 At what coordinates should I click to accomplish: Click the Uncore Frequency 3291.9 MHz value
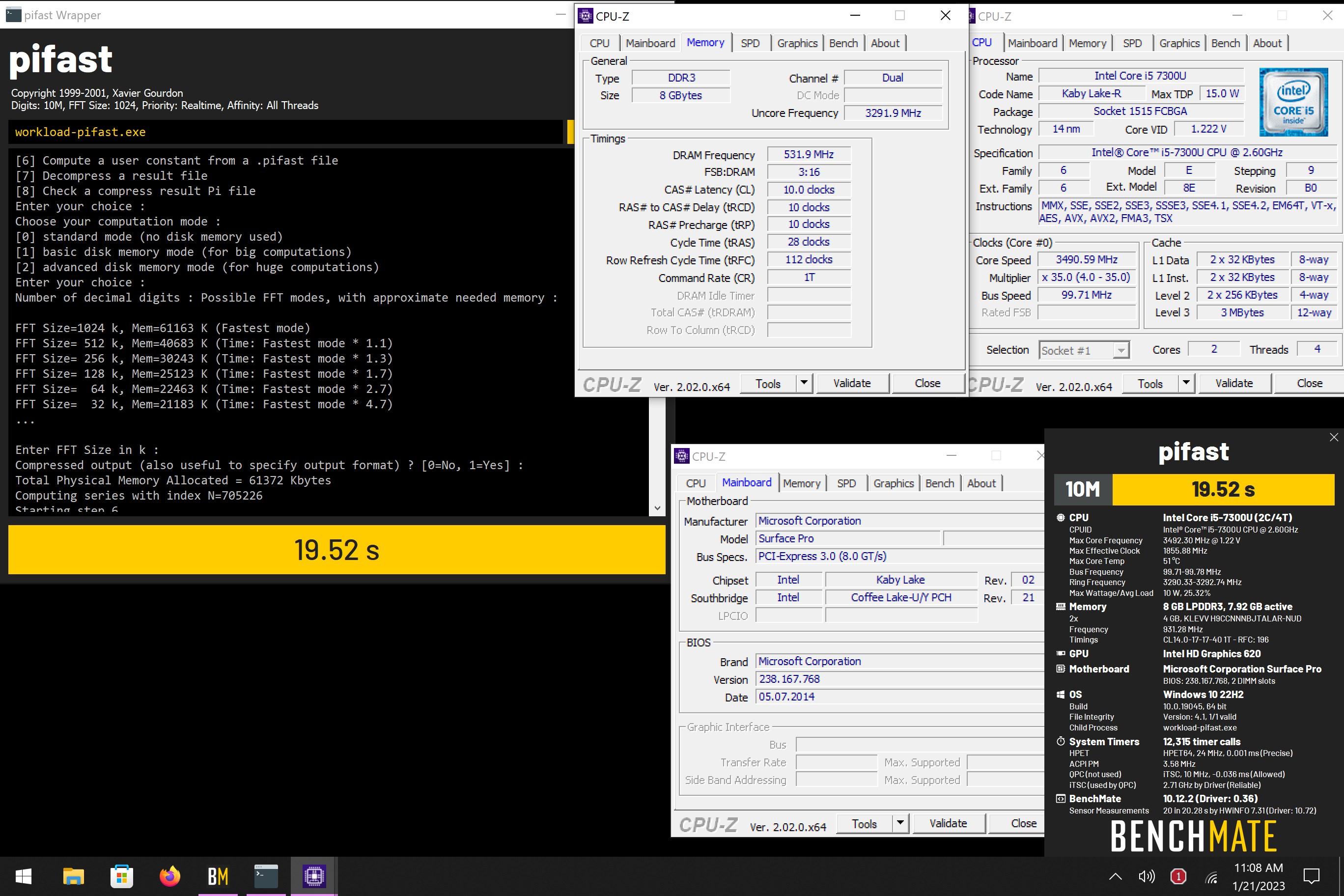pos(893,113)
